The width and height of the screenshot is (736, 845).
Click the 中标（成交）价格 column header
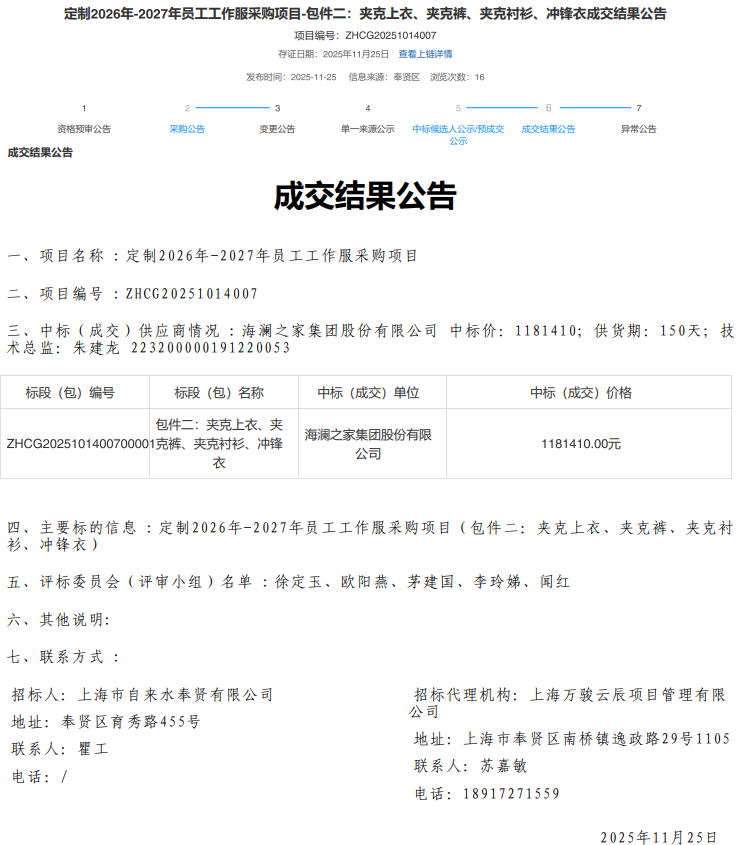[580, 393]
